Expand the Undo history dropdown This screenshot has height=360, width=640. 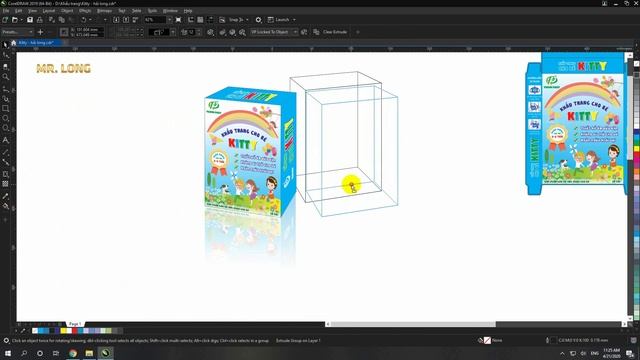(x=90, y=20)
